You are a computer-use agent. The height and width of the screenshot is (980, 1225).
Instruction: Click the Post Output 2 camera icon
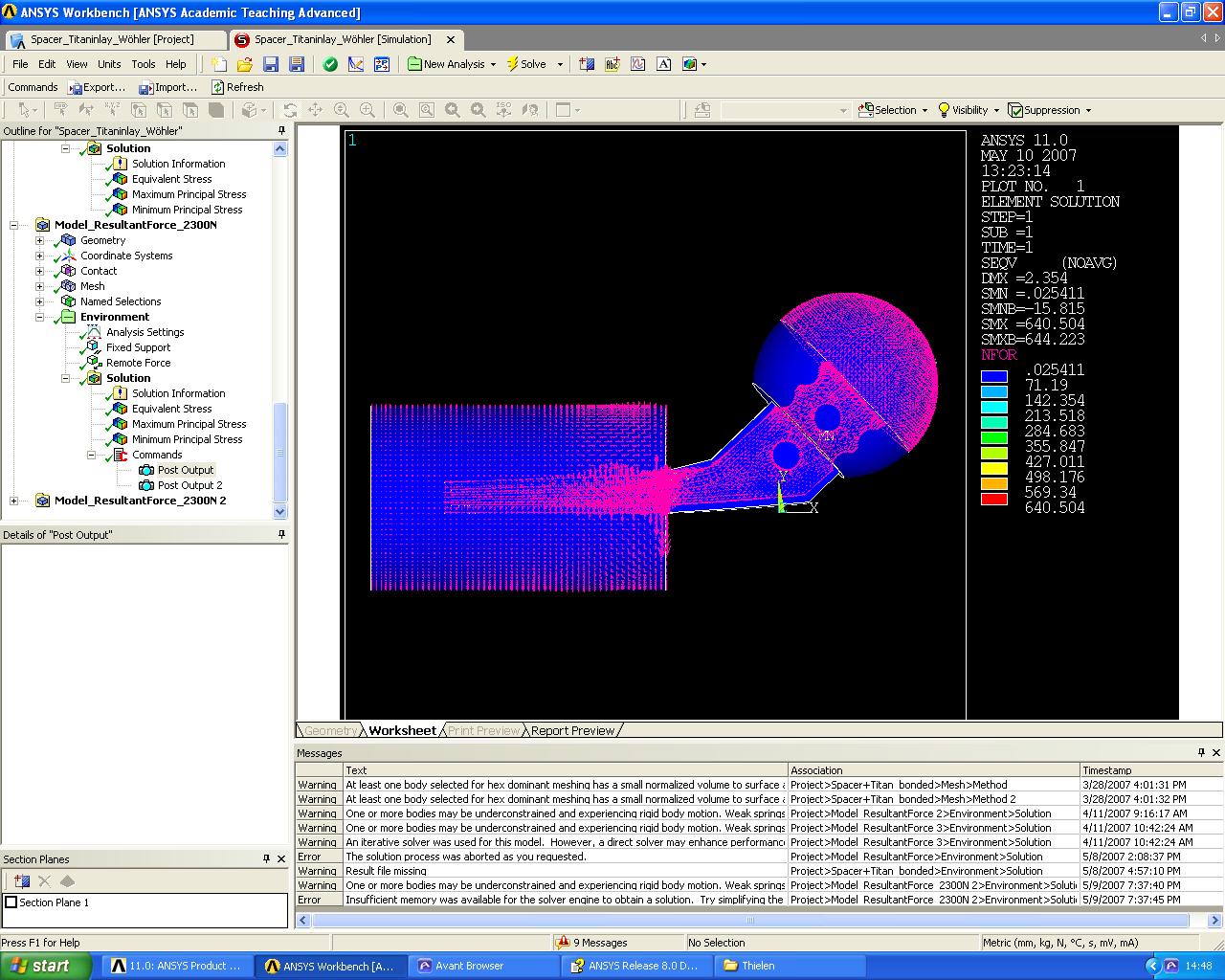coord(146,485)
